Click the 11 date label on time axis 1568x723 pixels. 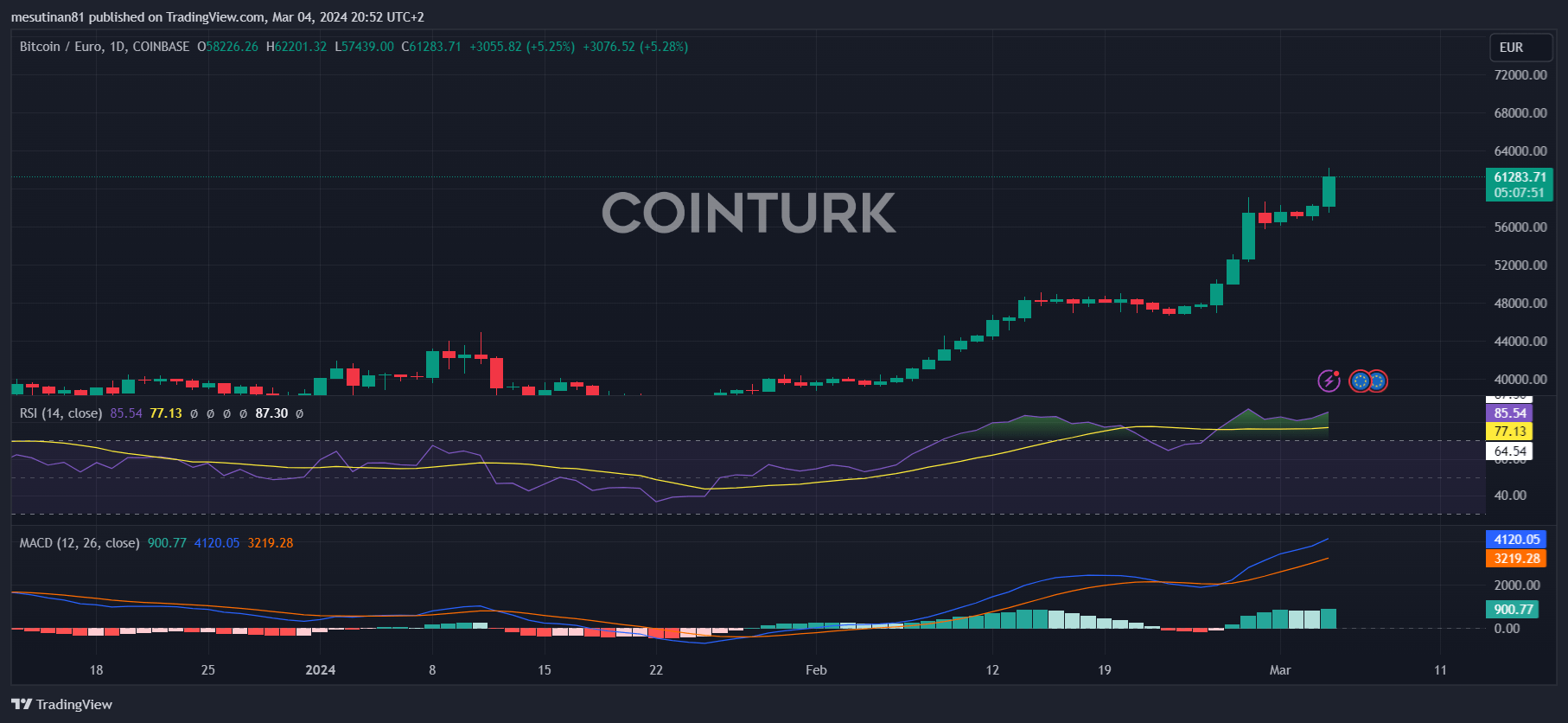point(1440,670)
